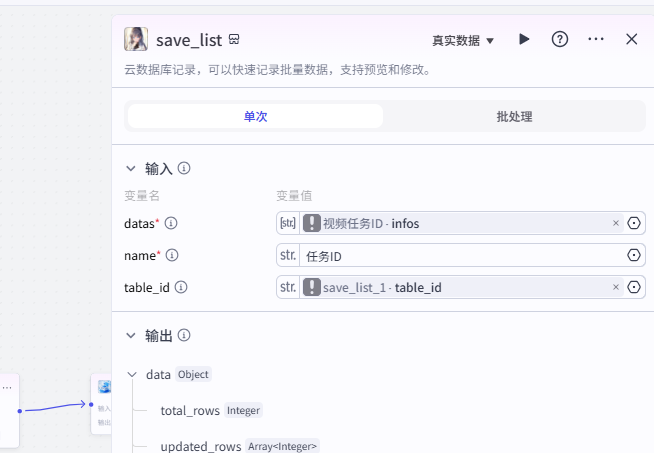Screen dimensions: 654x453
Task: Select the updated_rows output row
Action: pyautogui.click(x=240, y=446)
